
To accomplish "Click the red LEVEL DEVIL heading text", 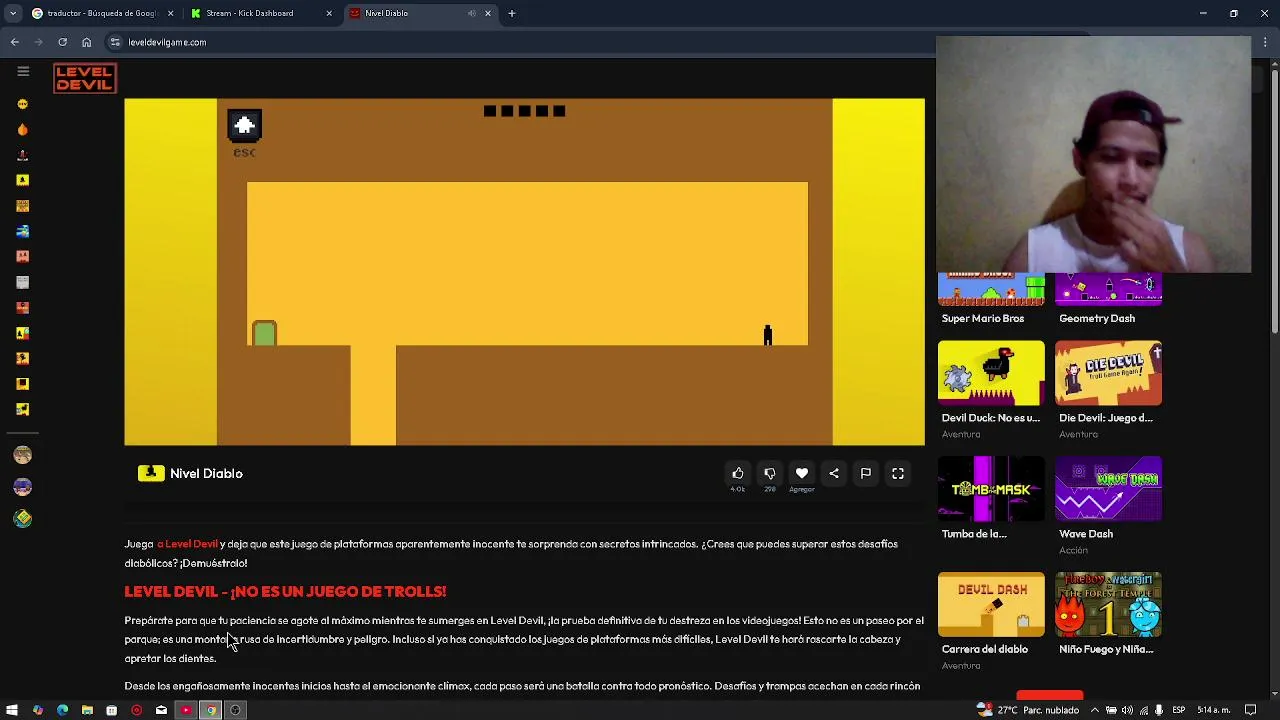I will click(x=285, y=592).
